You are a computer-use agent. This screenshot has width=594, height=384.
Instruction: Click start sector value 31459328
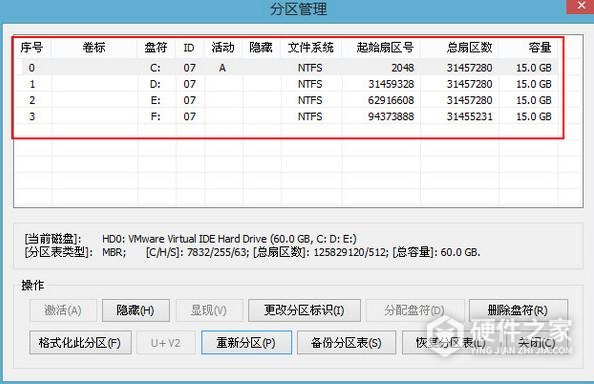(391, 84)
